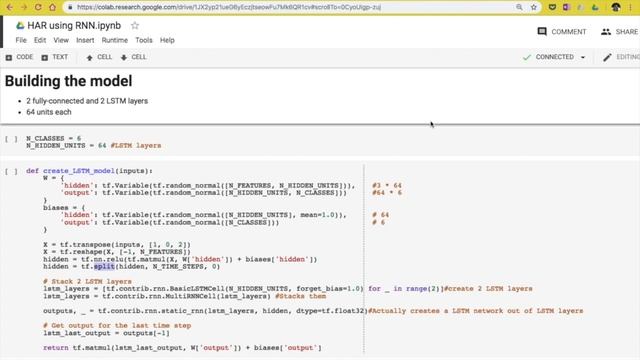Click the zoom magnifier icon in address bar
Image resolution: width=640 pixels, height=360 pixels.
(519, 7)
